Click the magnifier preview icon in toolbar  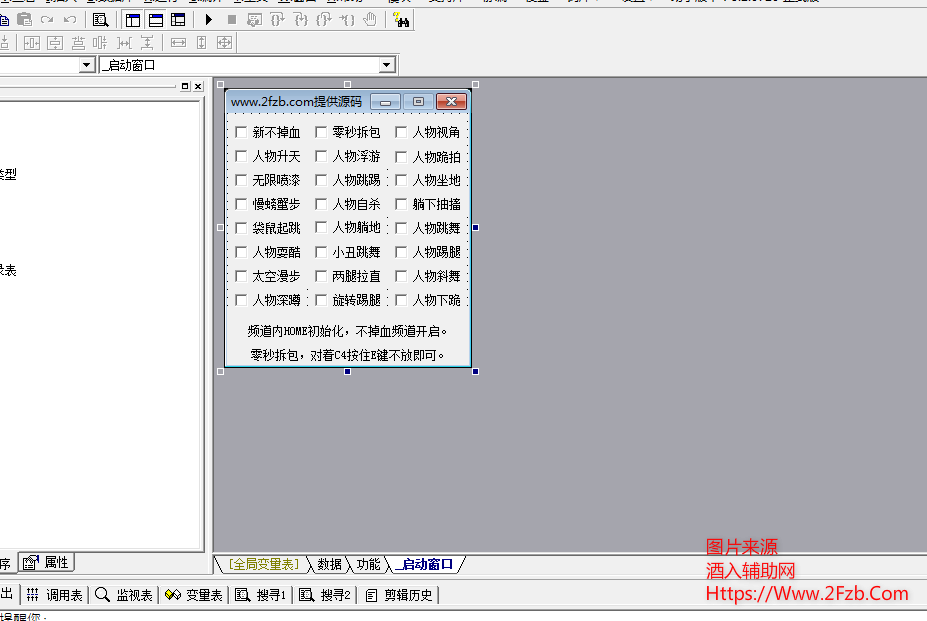click(100, 19)
